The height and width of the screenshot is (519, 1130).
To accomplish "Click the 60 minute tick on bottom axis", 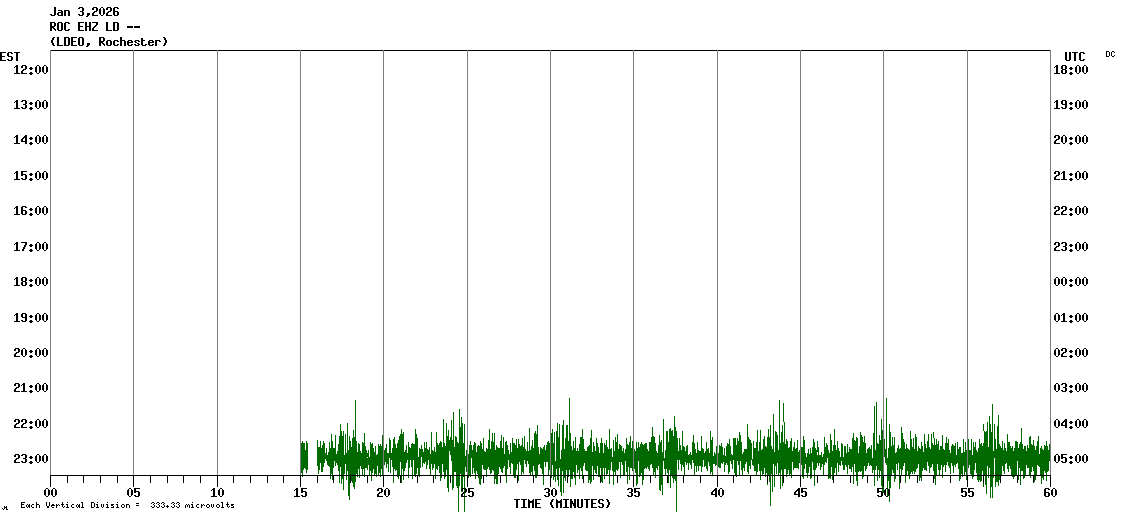I will (x=1049, y=492).
